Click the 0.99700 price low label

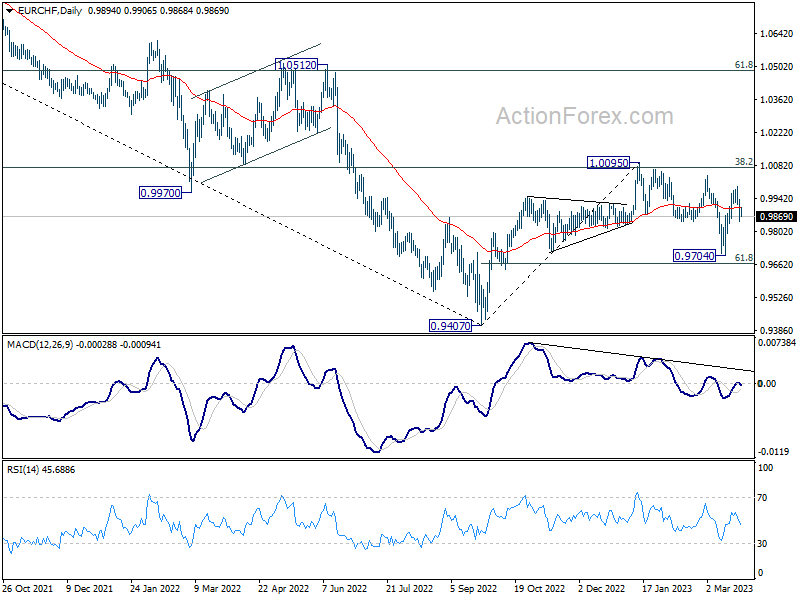tap(160, 191)
